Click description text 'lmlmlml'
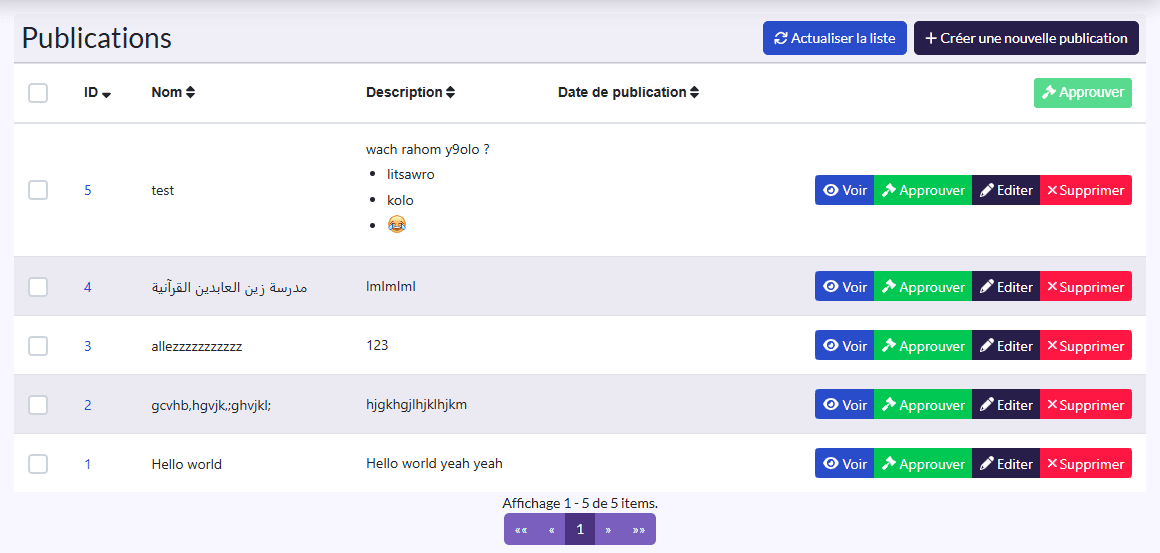The image size is (1160, 553). (391, 286)
